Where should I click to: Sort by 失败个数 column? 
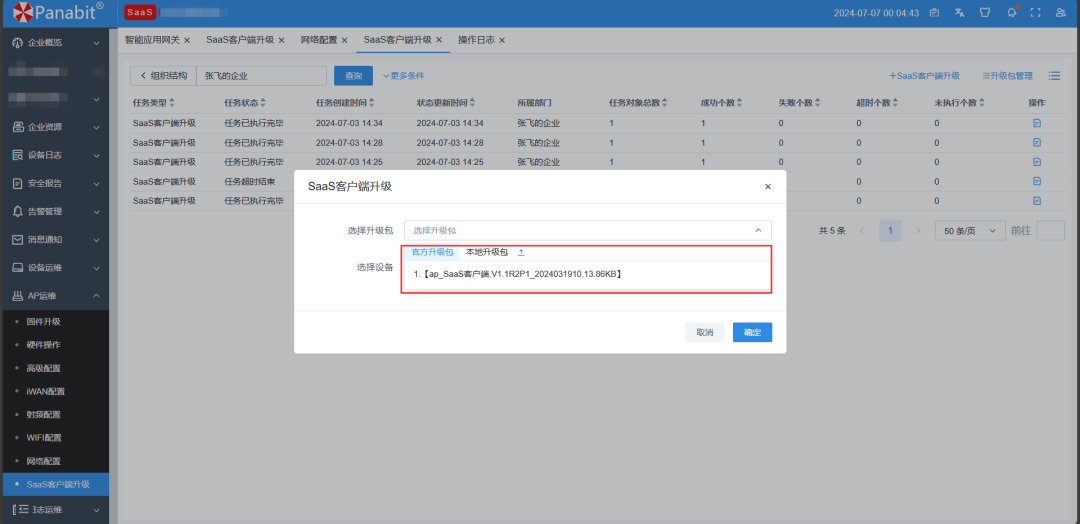click(x=817, y=103)
